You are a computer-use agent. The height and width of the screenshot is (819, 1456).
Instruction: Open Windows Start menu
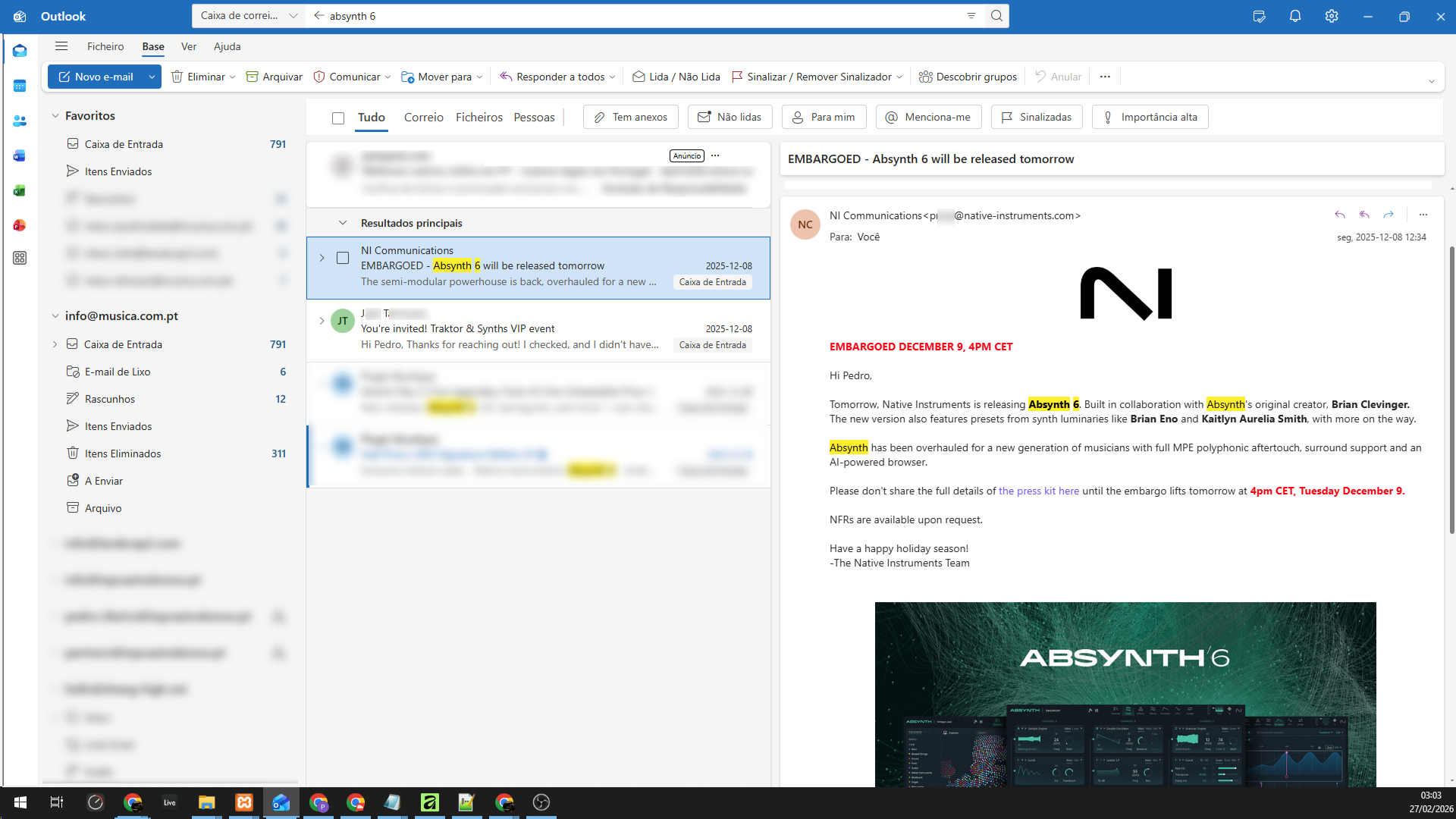20,802
